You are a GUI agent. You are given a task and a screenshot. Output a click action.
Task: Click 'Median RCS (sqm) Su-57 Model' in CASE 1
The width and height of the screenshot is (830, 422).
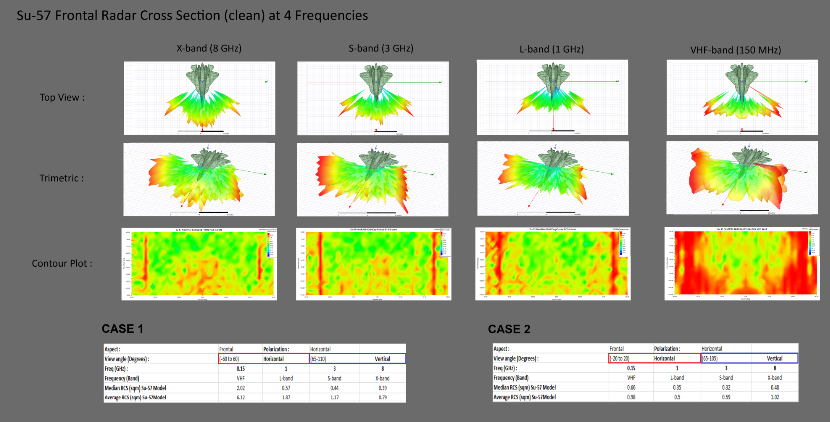[136, 388]
